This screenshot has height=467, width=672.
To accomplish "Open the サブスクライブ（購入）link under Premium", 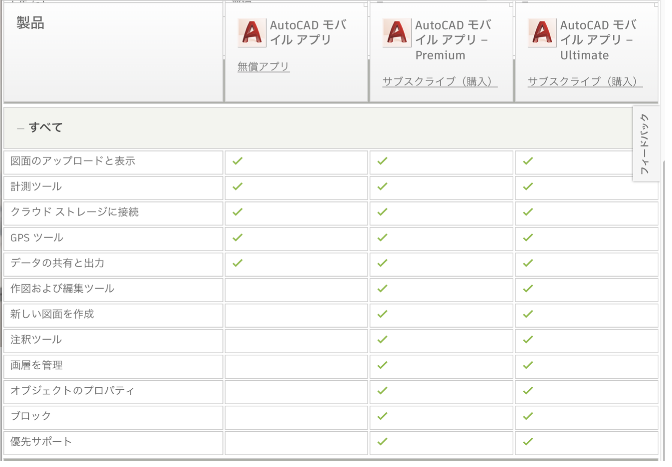I will (x=440, y=81).
